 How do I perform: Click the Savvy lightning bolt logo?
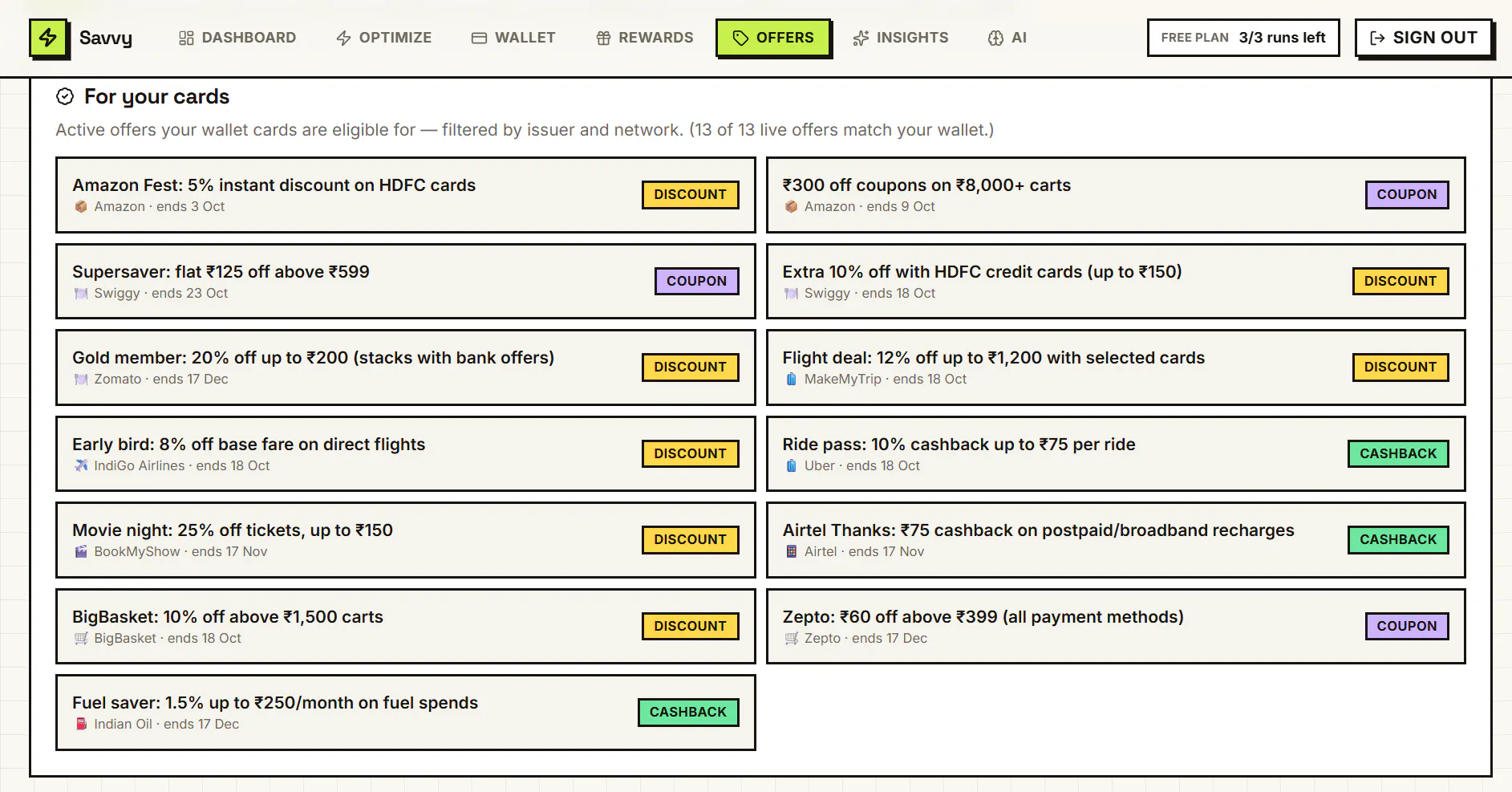click(x=48, y=38)
